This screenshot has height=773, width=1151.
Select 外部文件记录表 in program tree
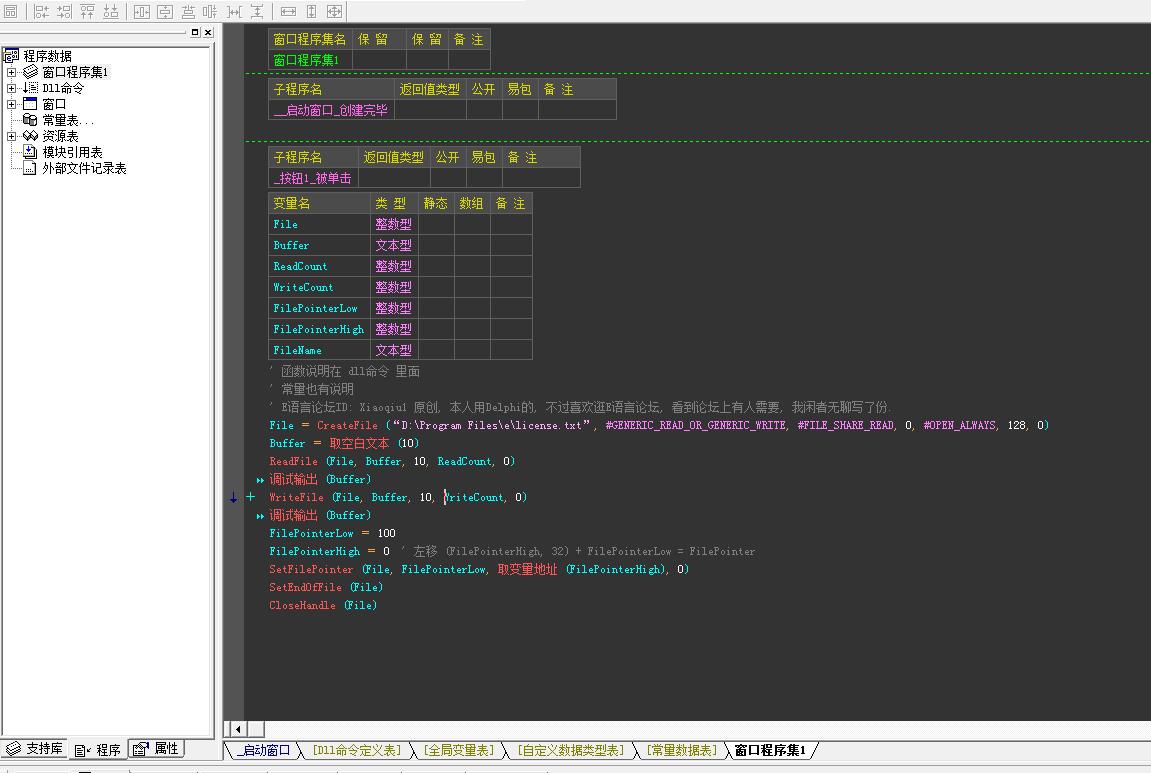pos(84,168)
